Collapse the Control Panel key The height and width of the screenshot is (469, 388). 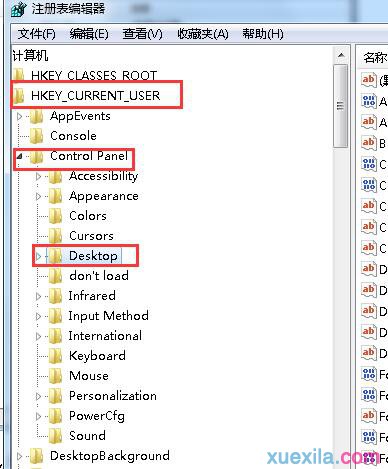tap(20, 156)
